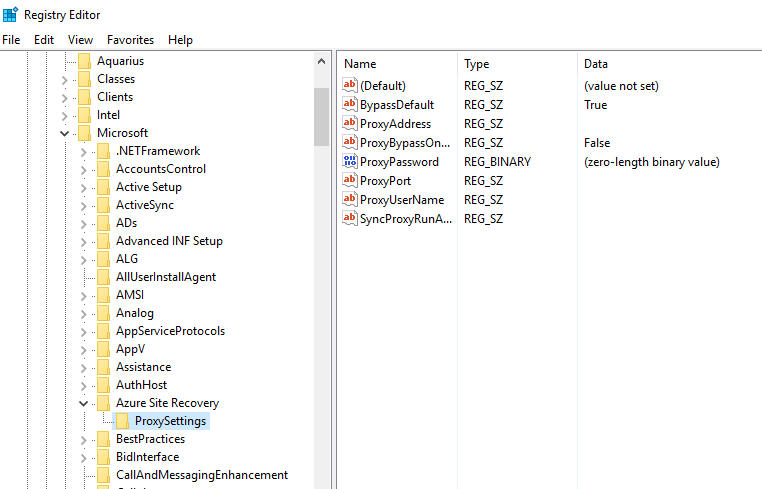
Task: Click the REG_BINARY type cell
Action: [x=498, y=162]
